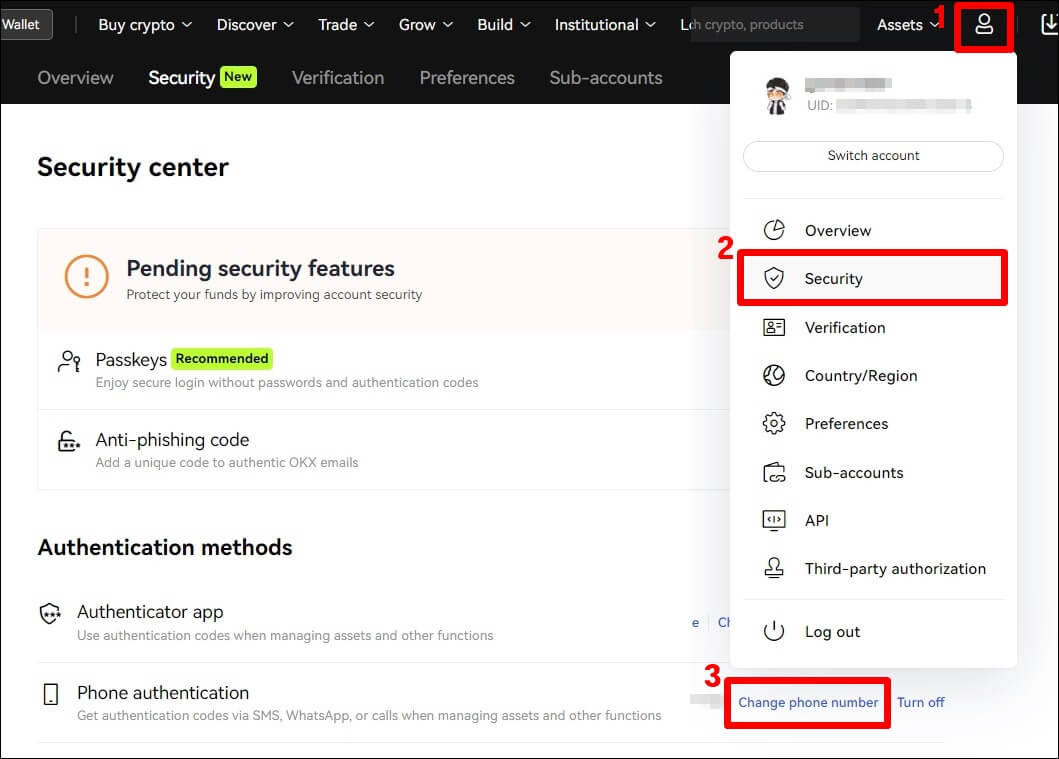Screen dimensions: 1059x759
Task: Switch to the Preferences tab
Action: tap(467, 78)
